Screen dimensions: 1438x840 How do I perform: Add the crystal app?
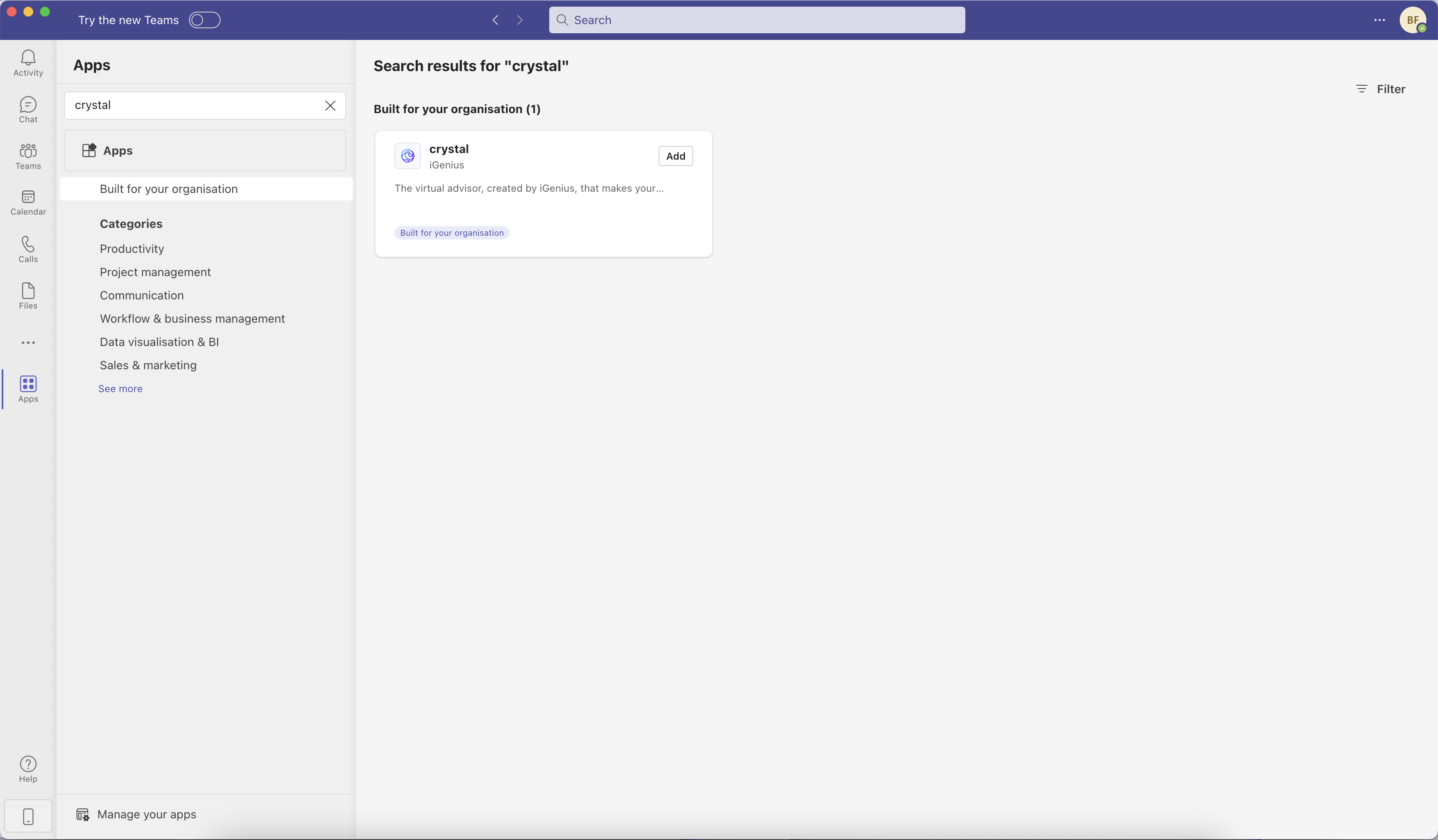tap(675, 156)
